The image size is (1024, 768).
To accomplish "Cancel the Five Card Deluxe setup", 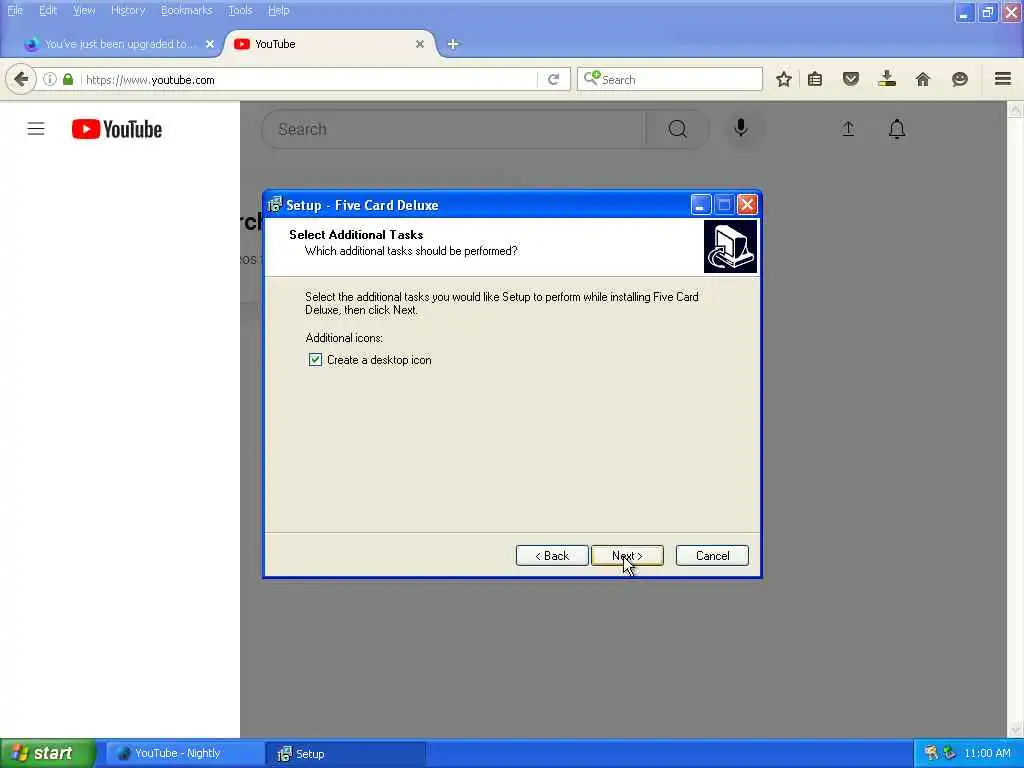I will 712,556.
